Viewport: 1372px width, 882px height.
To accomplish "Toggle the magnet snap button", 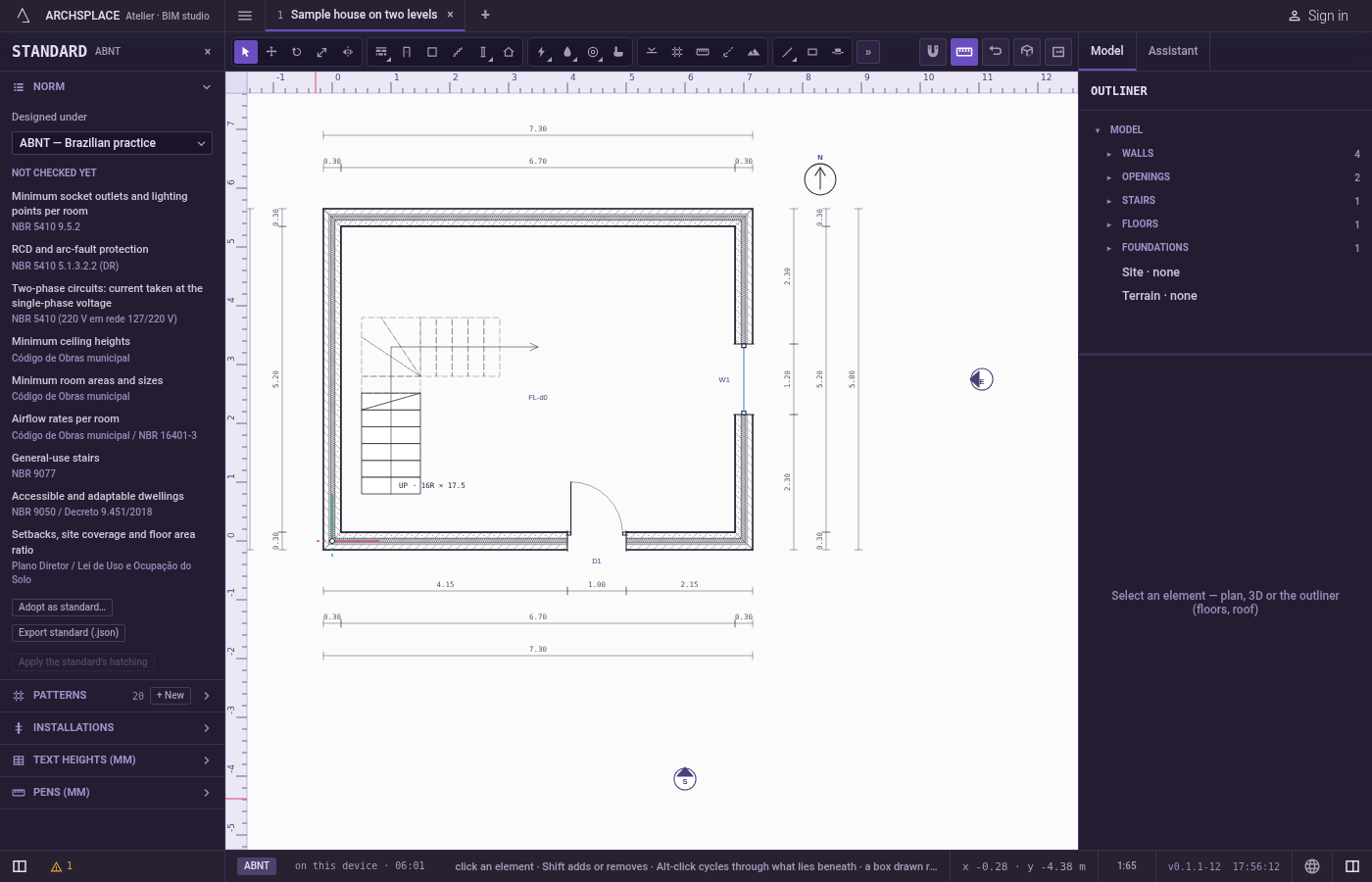I will (933, 51).
